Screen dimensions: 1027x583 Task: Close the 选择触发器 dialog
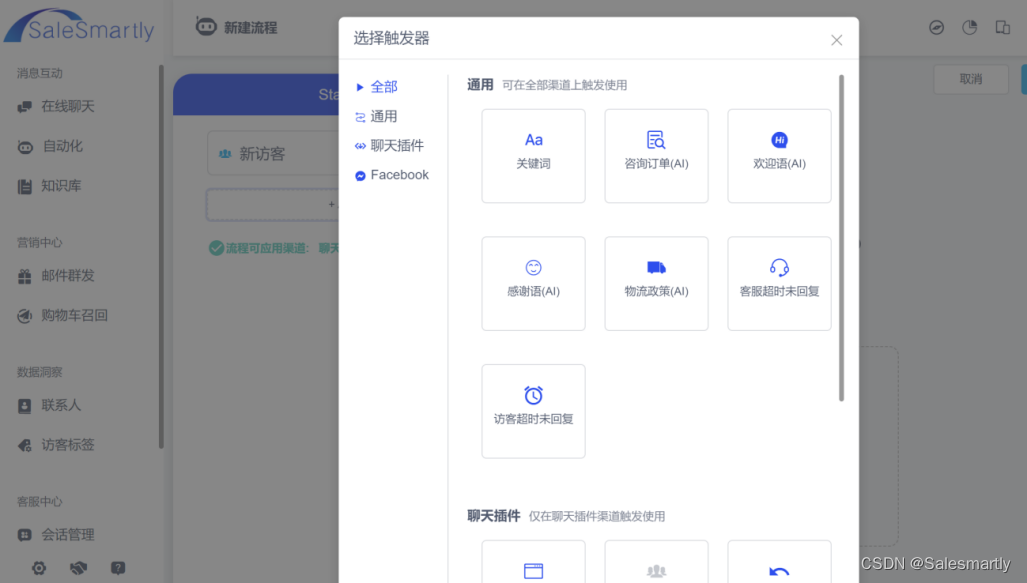point(836,40)
